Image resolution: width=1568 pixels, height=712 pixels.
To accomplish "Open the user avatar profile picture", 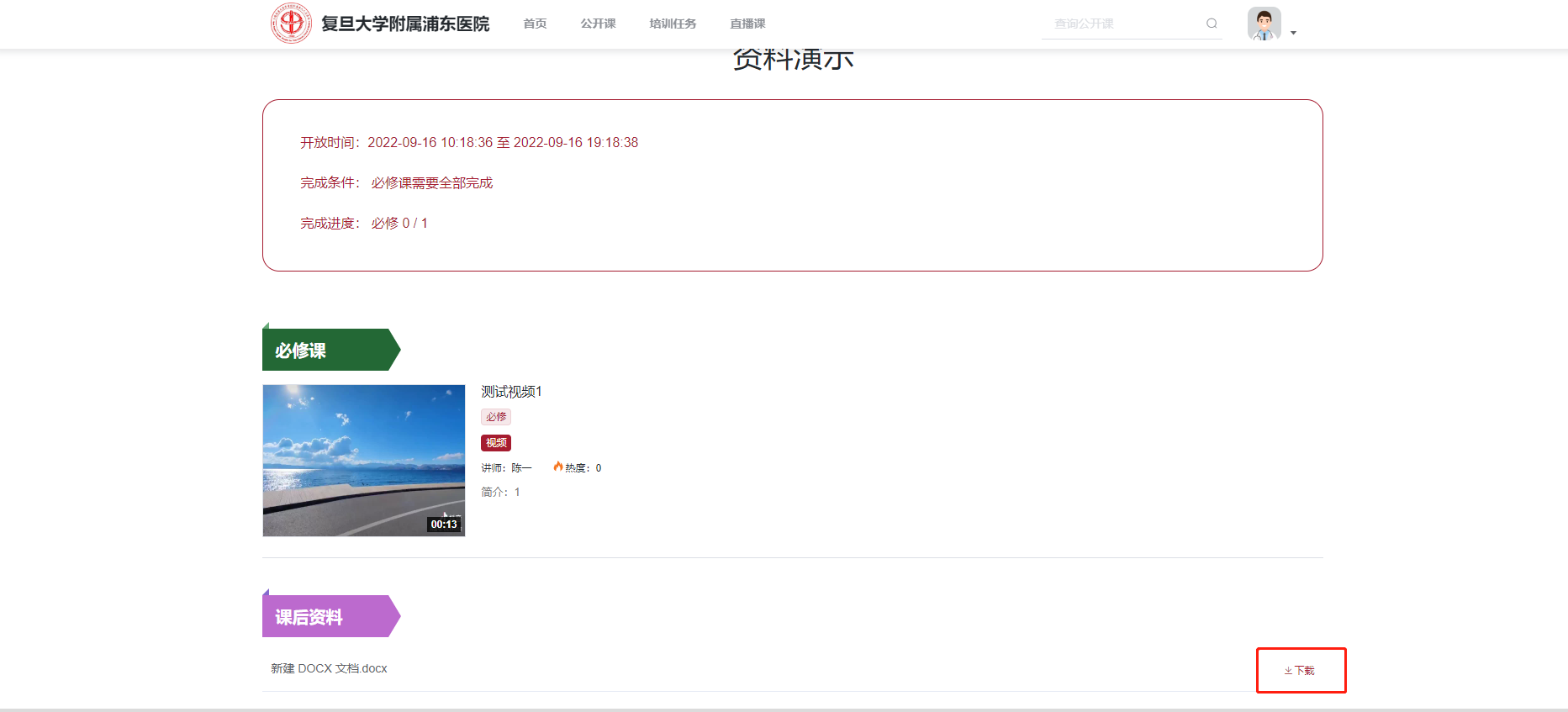I will tap(1264, 24).
